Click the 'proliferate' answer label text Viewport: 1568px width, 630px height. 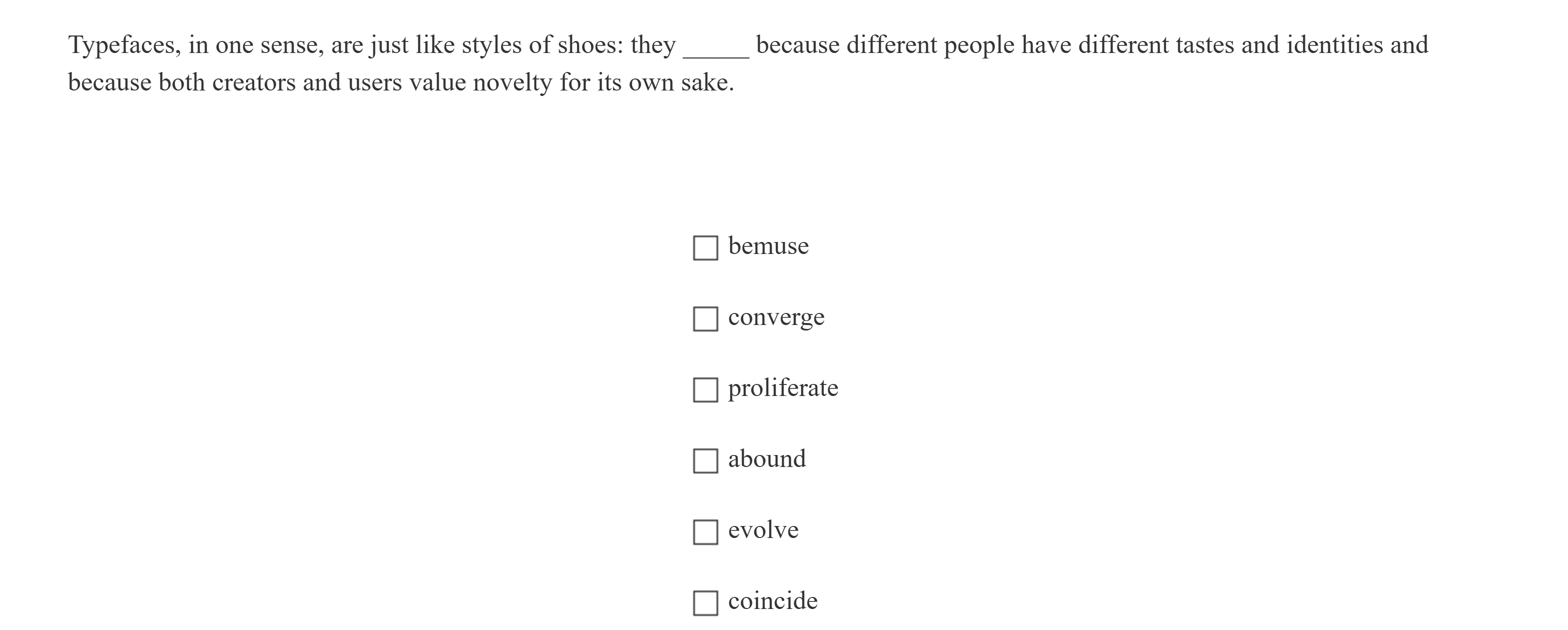point(783,388)
